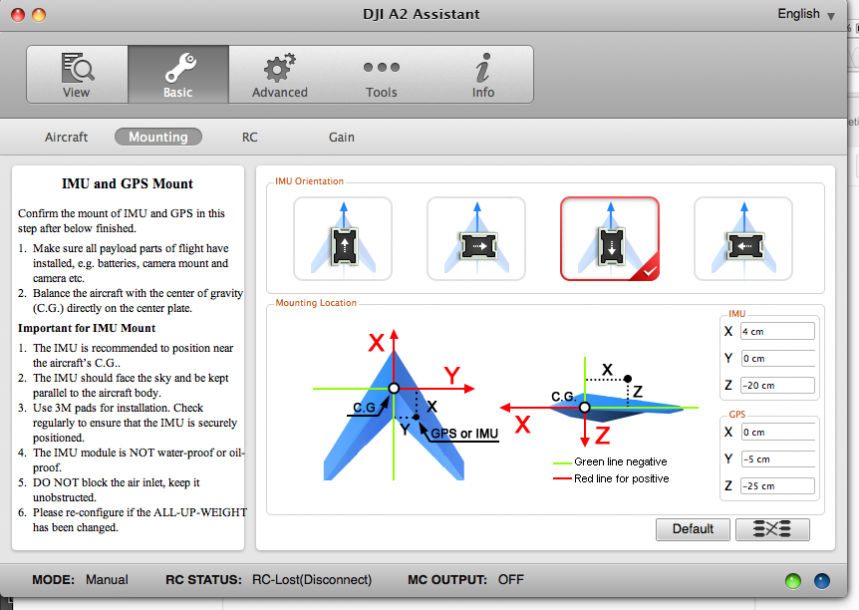Click the GPS Y offset field
Viewport: 859px width, 610px height.
coord(777,459)
